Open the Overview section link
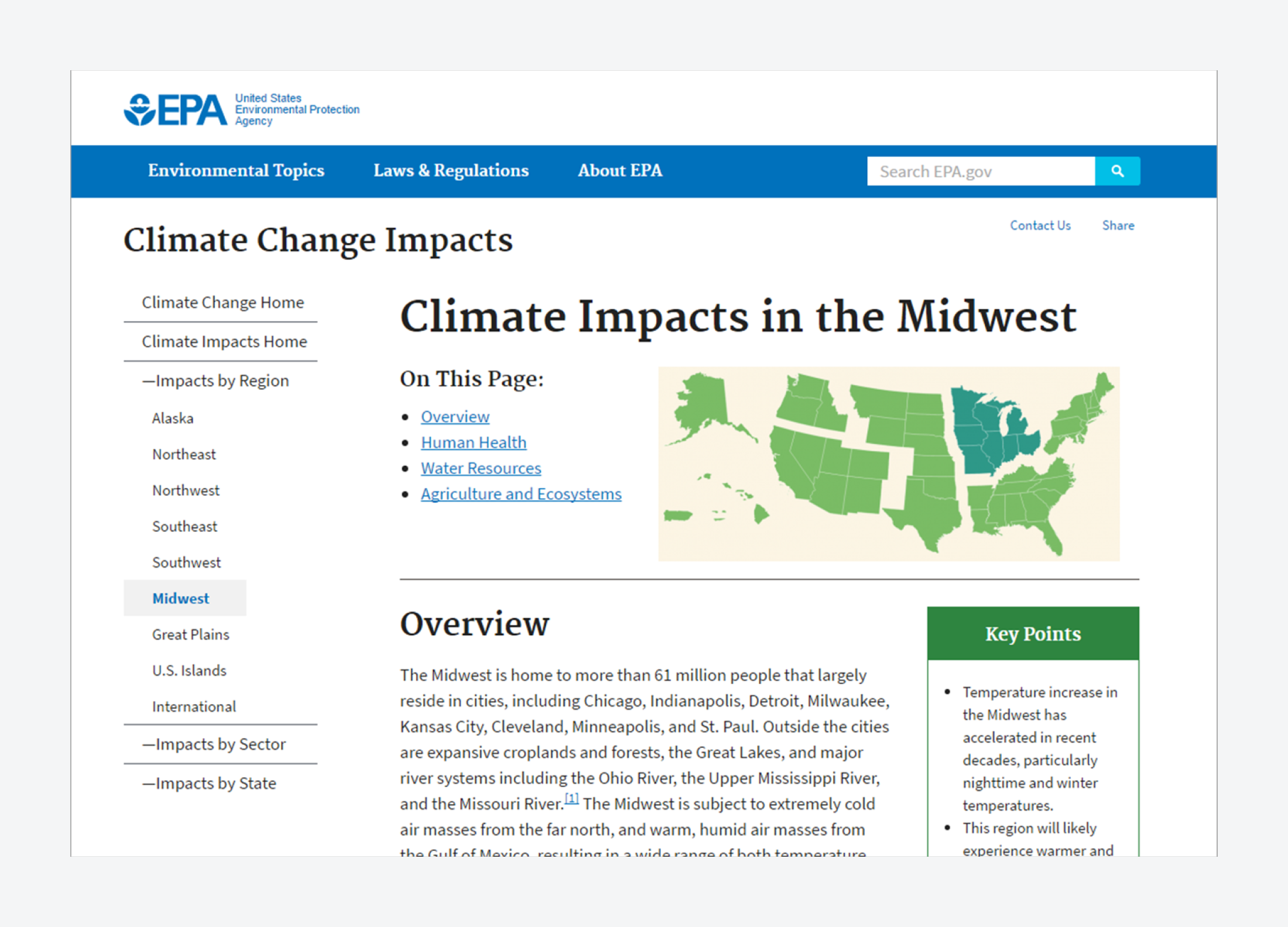1288x927 pixels. (456, 416)
